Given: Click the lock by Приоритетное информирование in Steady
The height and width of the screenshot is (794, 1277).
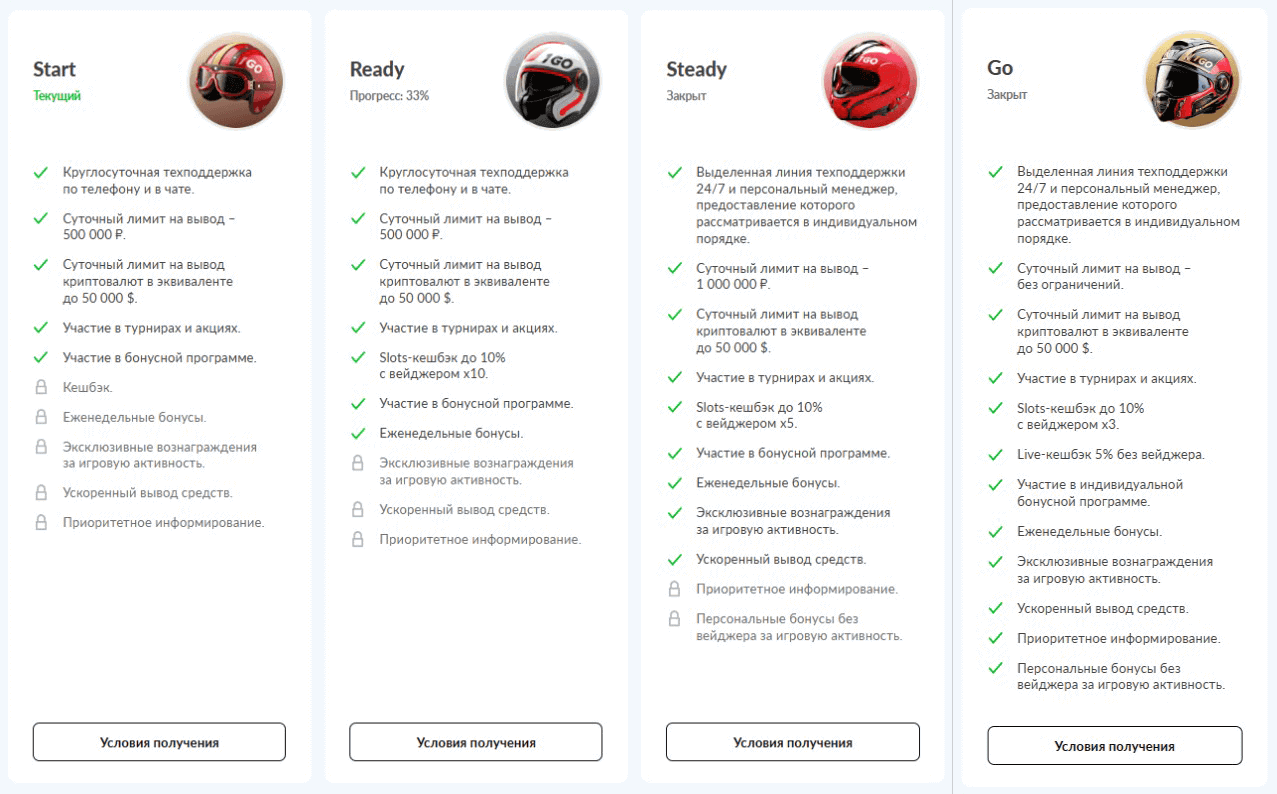Looking at the screenshot, I should click(674, 589).
